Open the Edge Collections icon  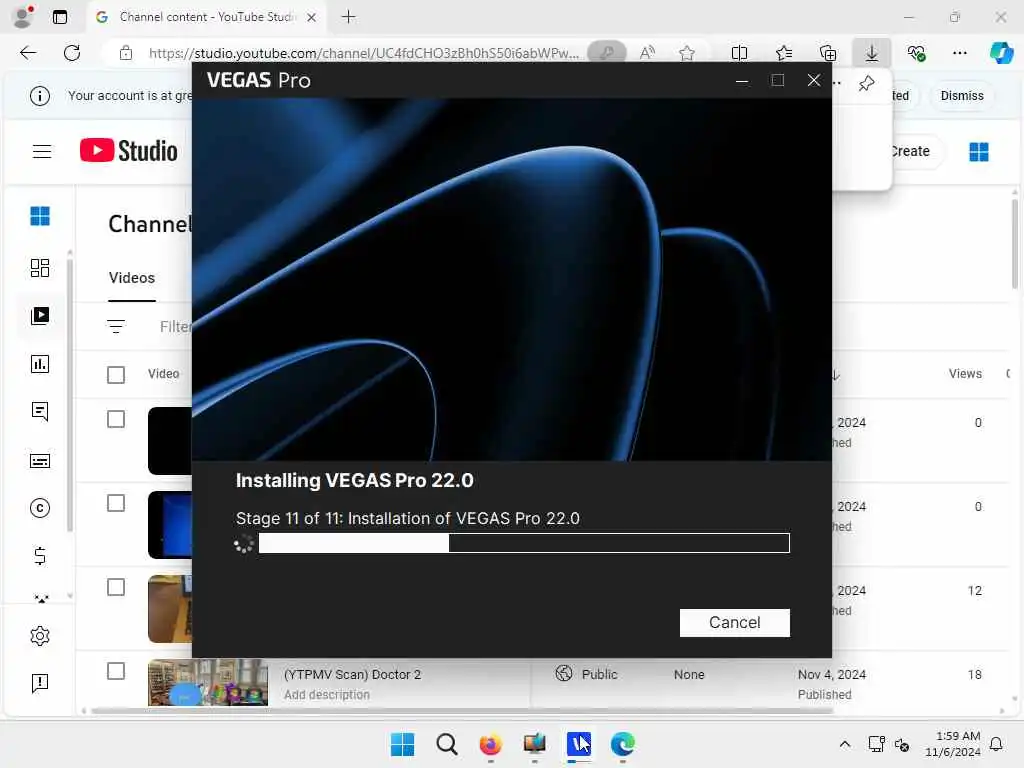pyautogui.click(x=827, y=53)
